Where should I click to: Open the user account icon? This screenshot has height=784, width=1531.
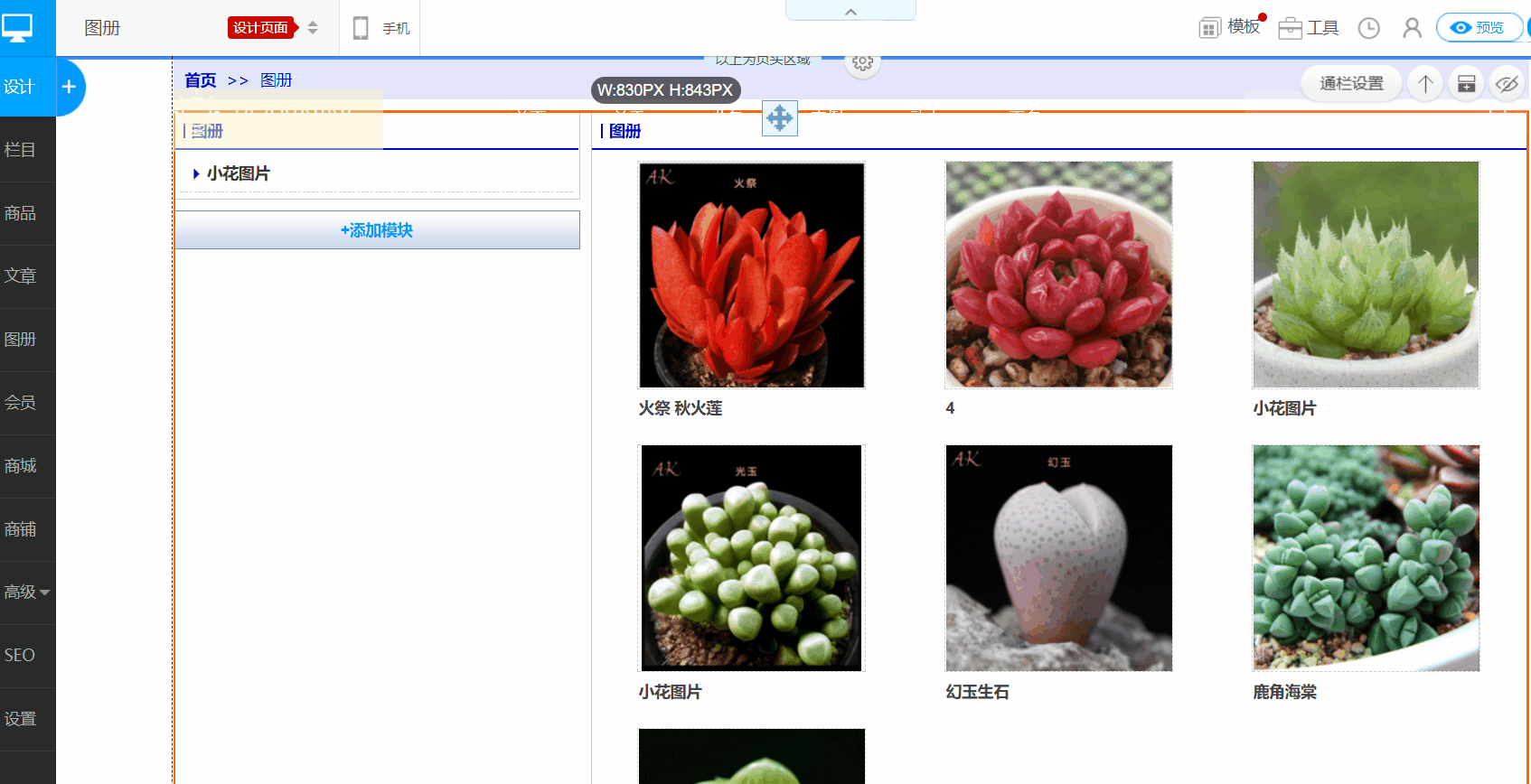click(1412, 28)
